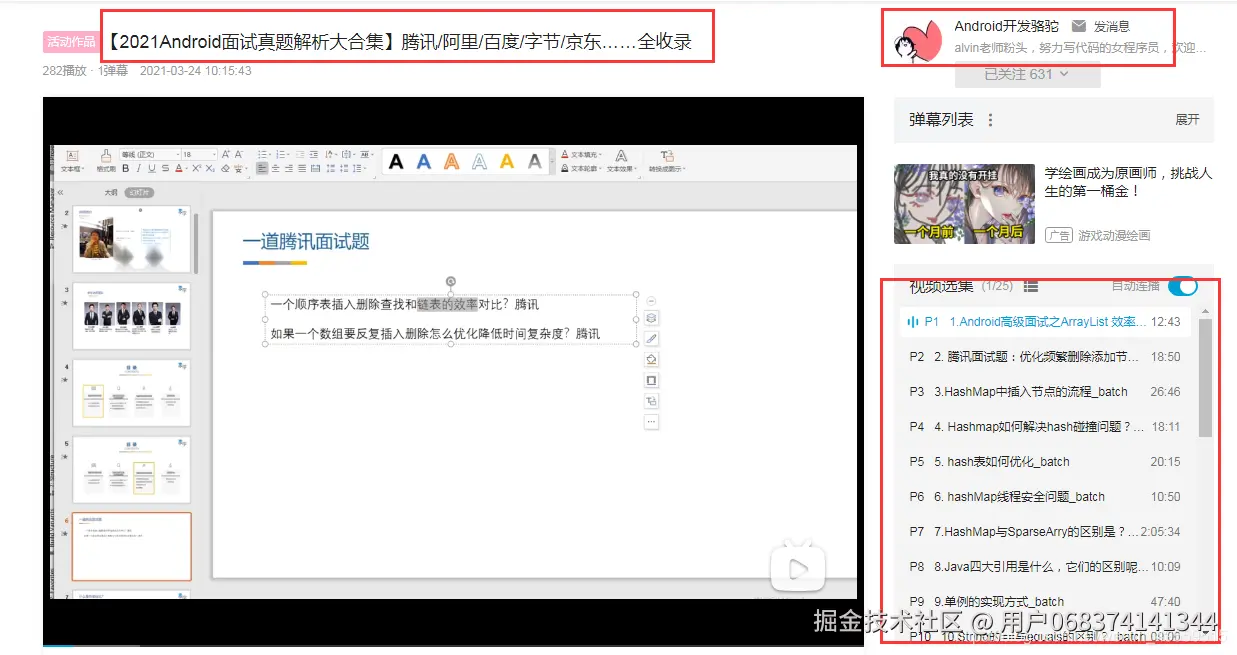Click the black A text style preset
The image size is (1237, 655).
[x=396, y=161]
